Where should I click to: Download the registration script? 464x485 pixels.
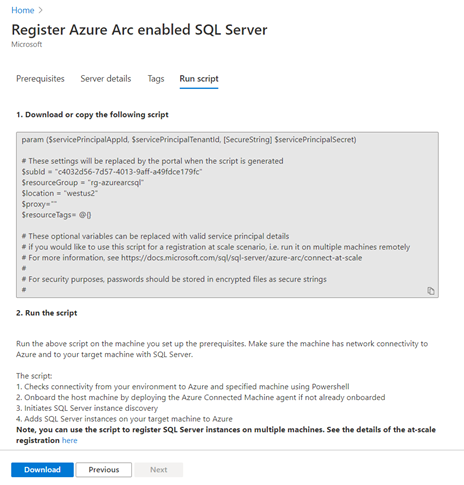coord(42,470)
